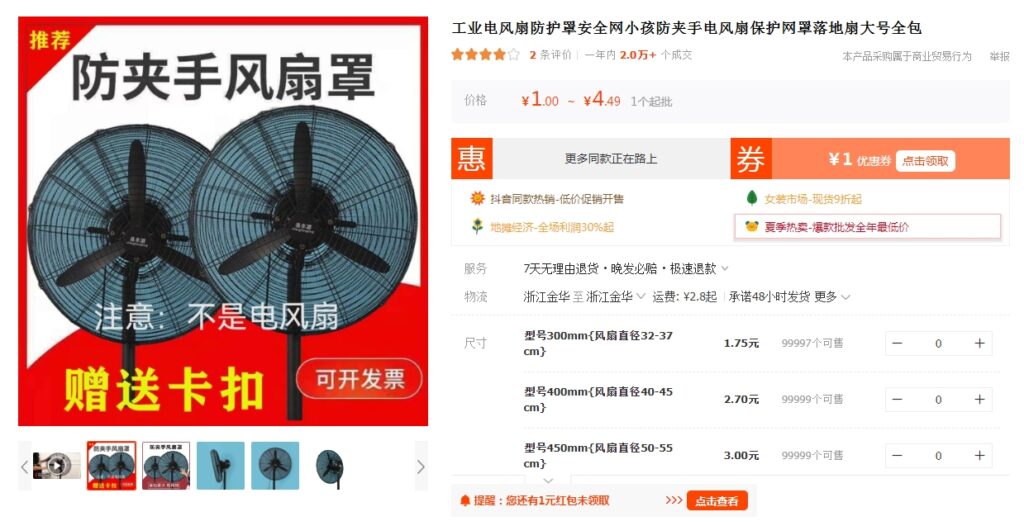Expand 更多 logistics options
This screenshot has width=1024, height=526.
[x=832, y=297]
